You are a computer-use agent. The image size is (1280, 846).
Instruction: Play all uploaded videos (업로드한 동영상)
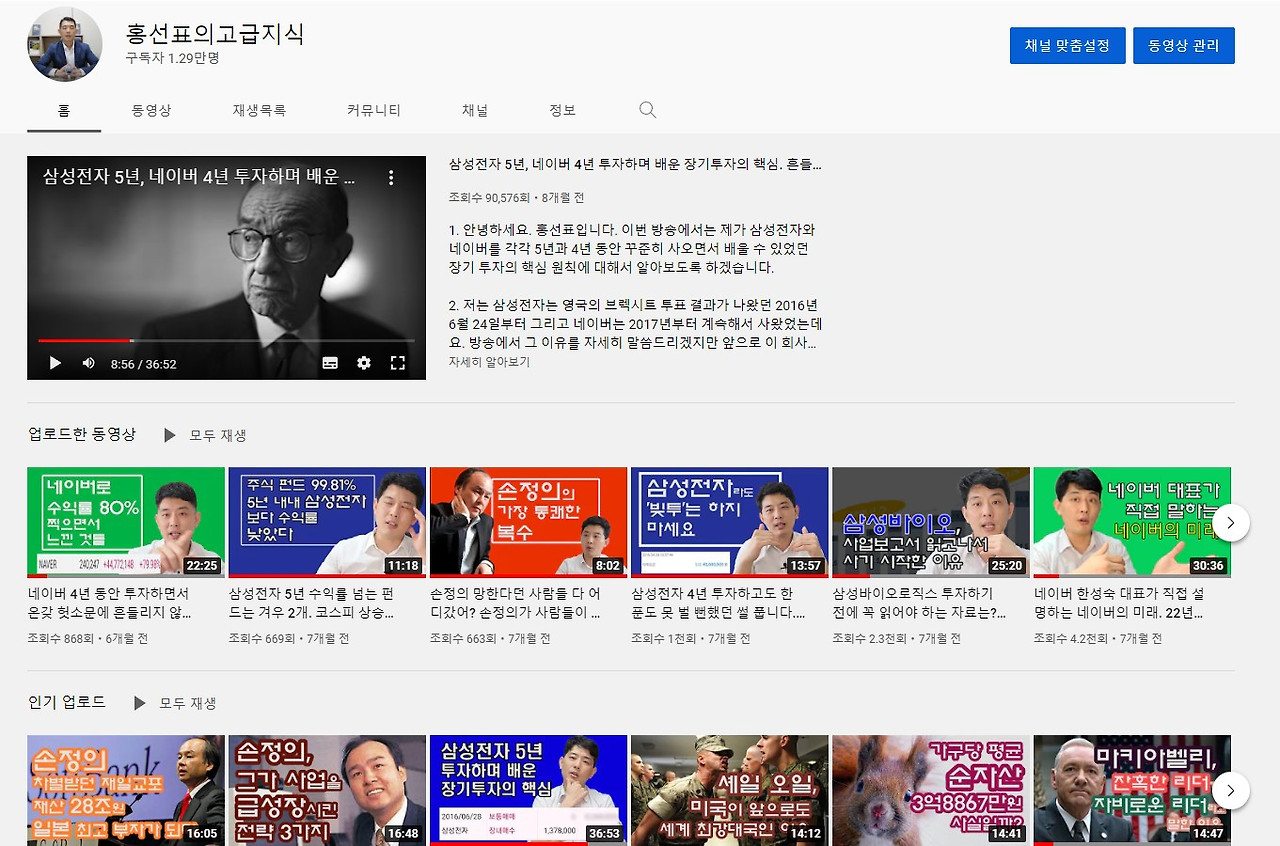[x=205, y=435]
